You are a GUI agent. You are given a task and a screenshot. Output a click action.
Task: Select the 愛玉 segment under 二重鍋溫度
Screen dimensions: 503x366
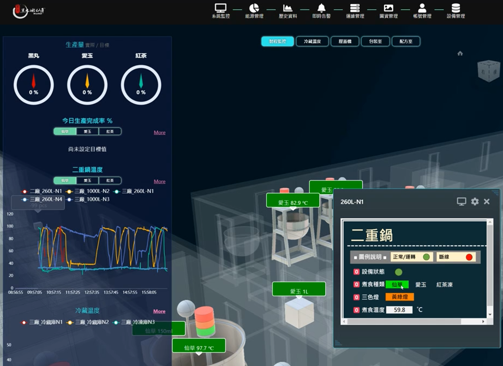coord(87,180)
